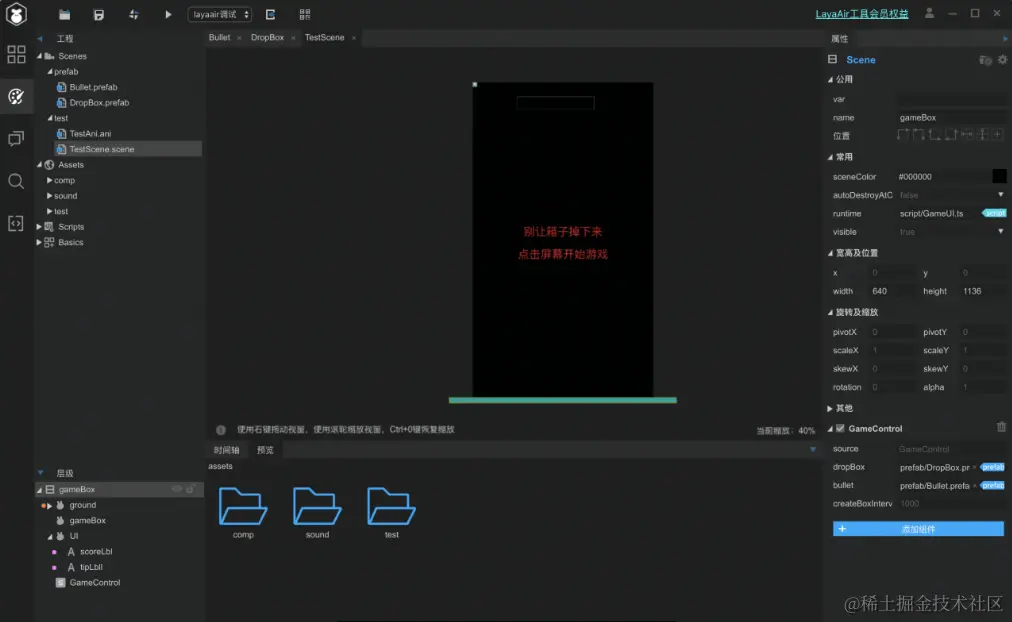Image resolution: width=1012 pixels, height=622 pixels.
Task: Click the script tag beside runtime
Action: click(994, 213)
